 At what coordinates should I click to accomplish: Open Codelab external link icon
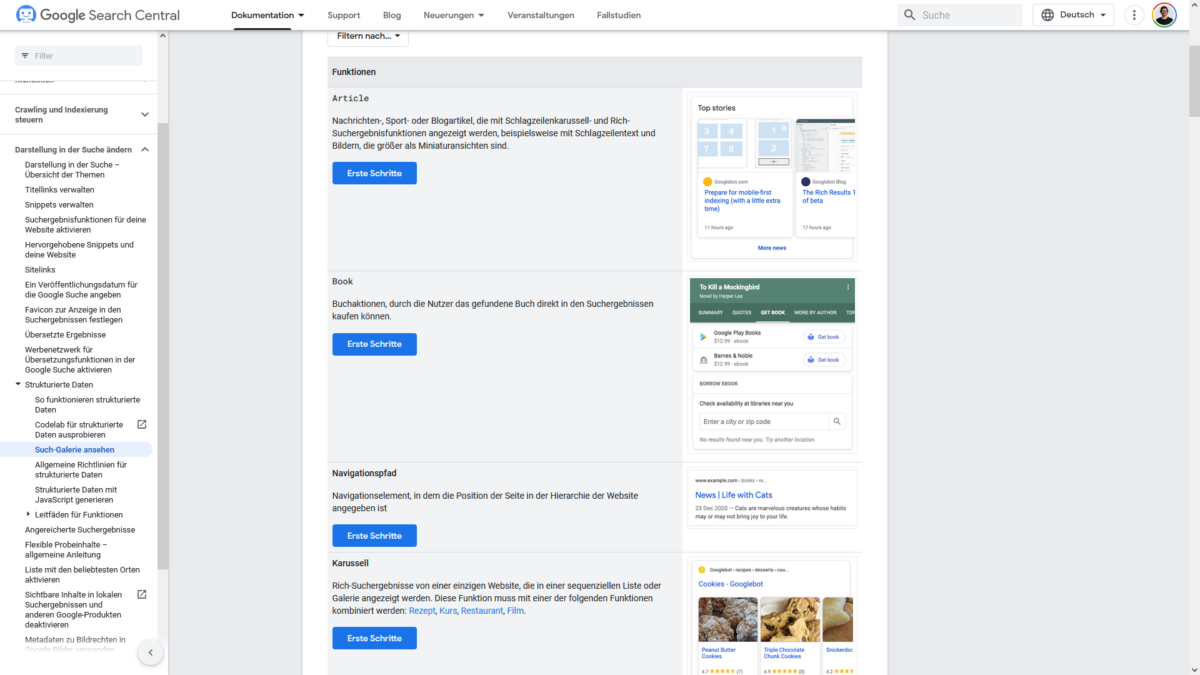141,425
